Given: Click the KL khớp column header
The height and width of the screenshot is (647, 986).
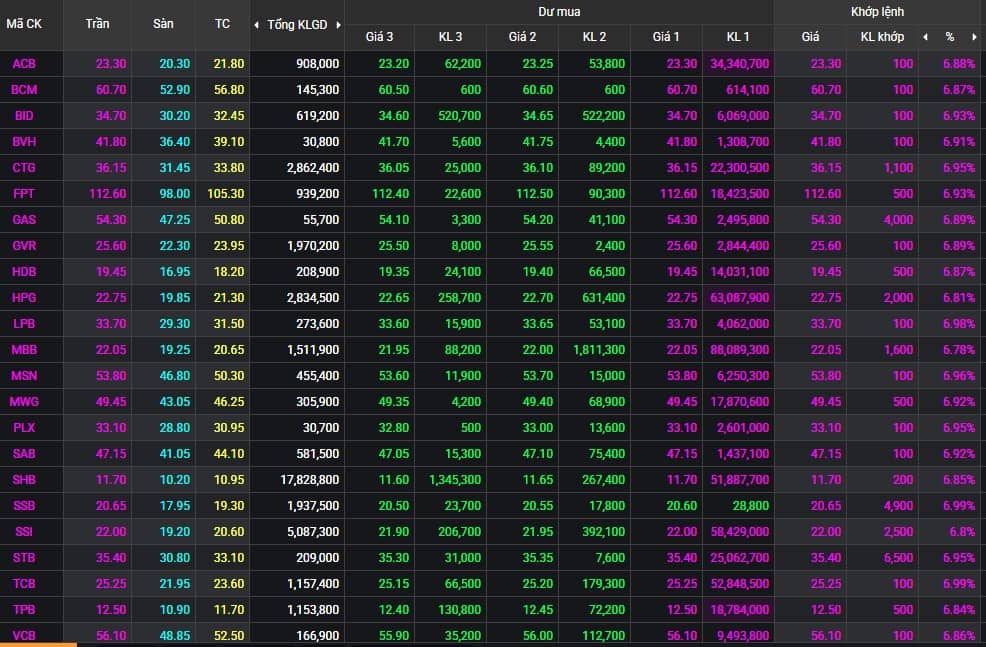Looking at the screenshot, I should click(882, 37).
